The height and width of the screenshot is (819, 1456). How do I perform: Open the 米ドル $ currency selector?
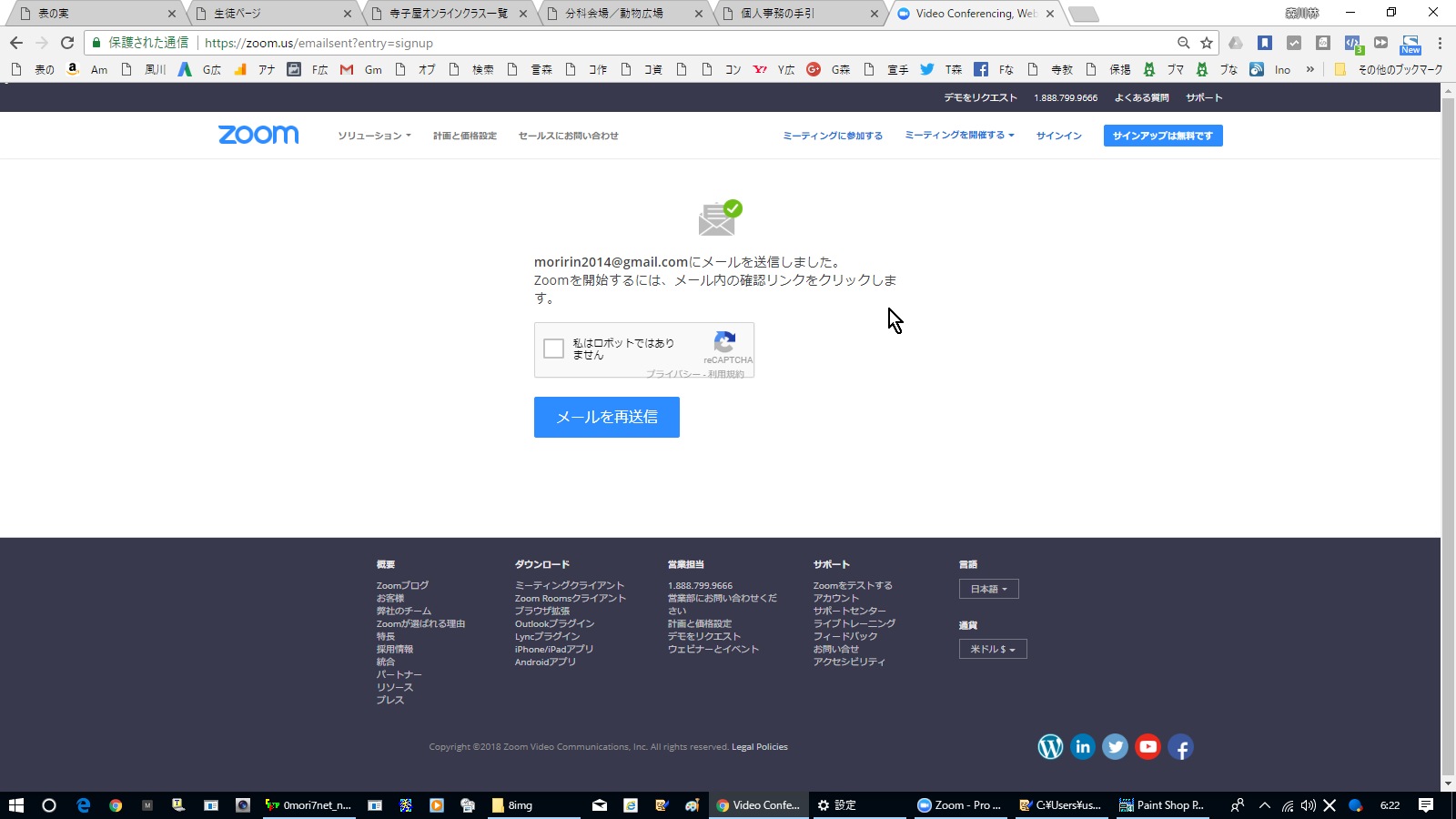[x=992, y=649]
